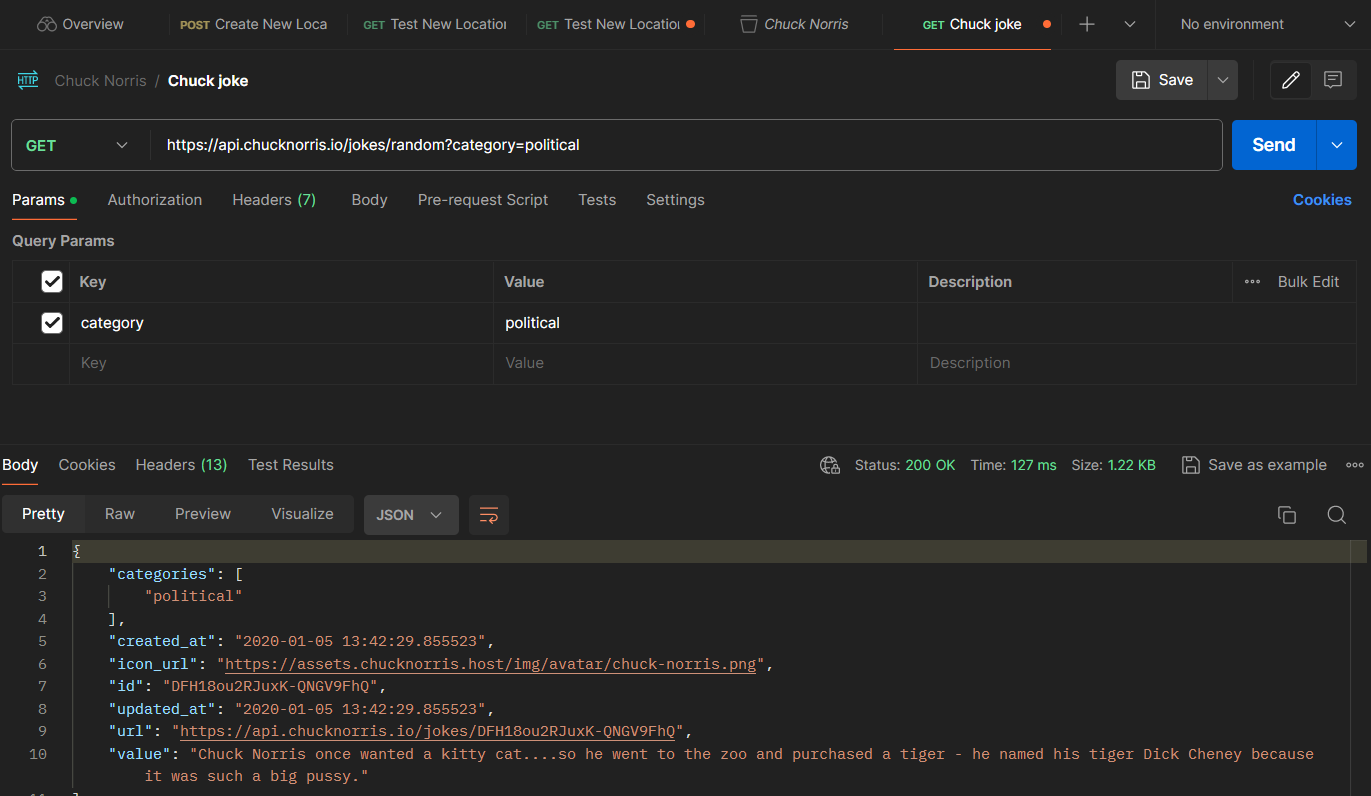The height and width of the screenshot is (796, 1371).
Task: Click the category key cell
Action: point(281,323)
